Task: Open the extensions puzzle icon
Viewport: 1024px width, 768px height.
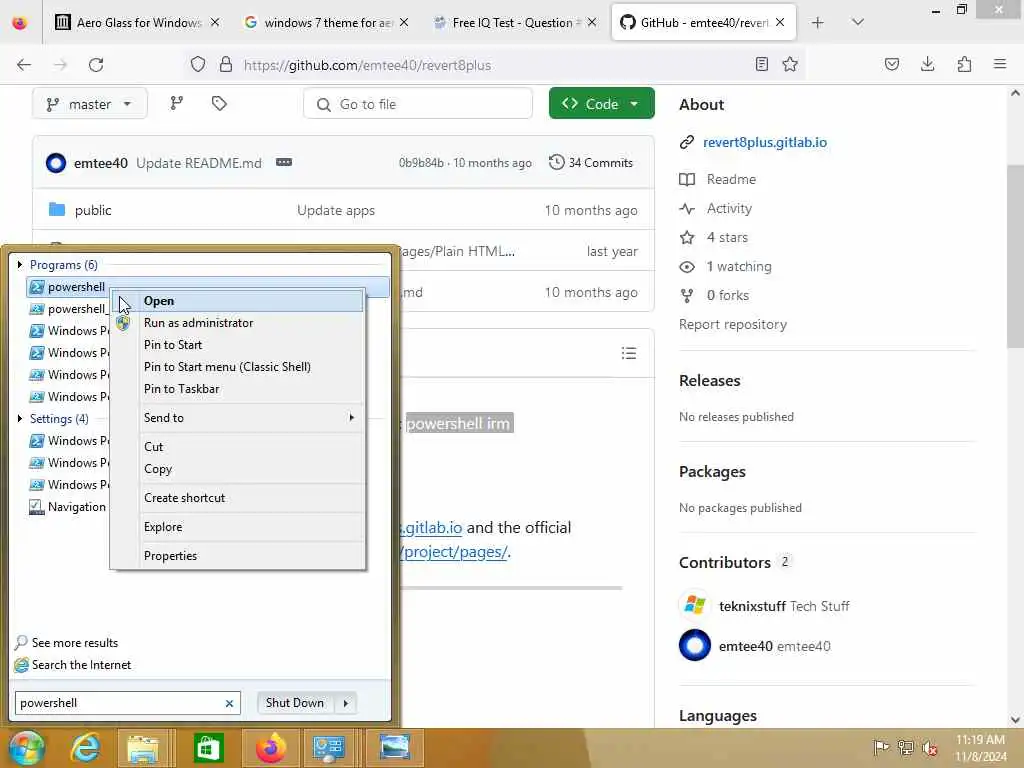Action: point(964,64)
